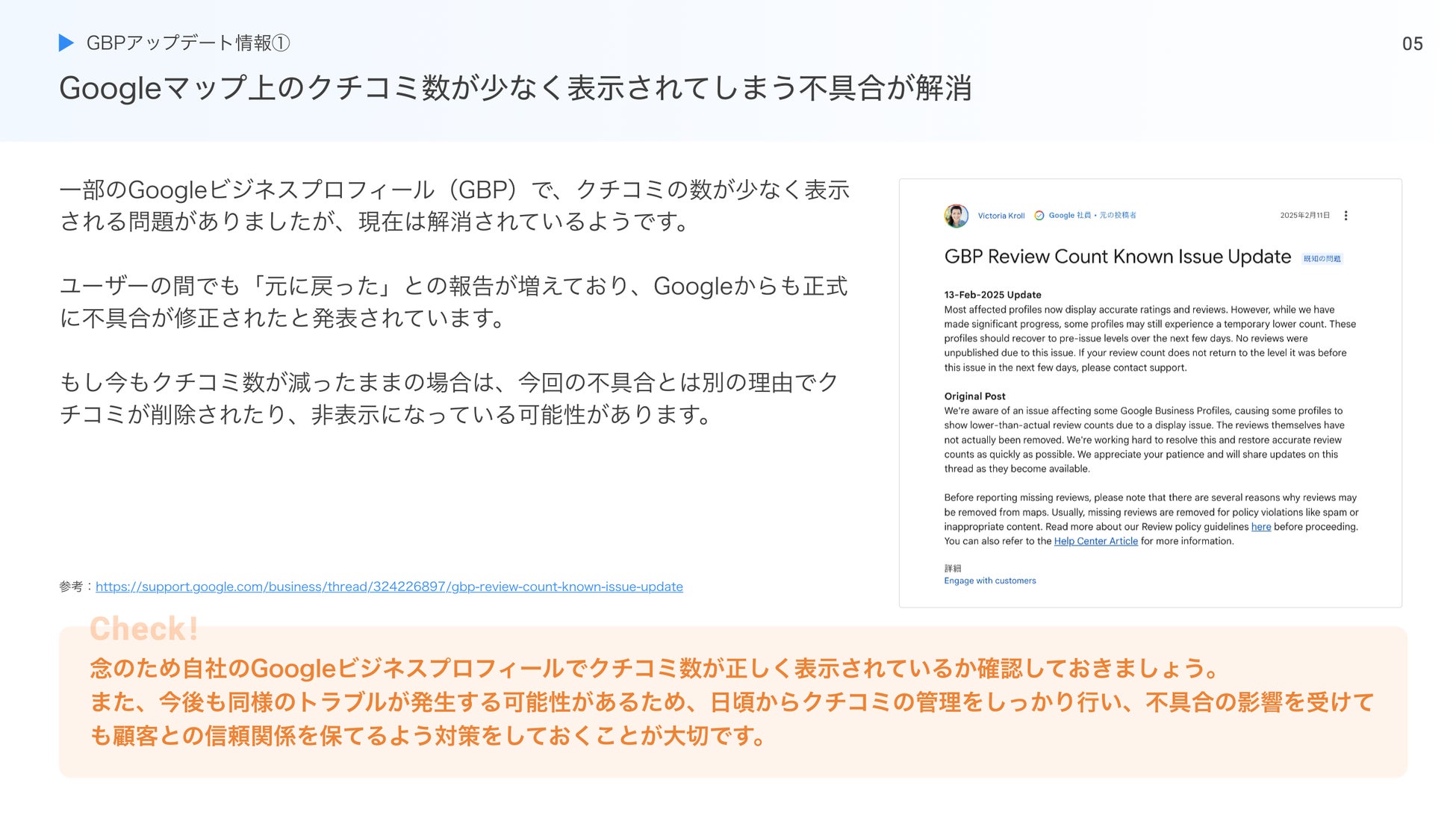Click the circled number one after GBPアップデート情報
1456x815 pixels.
pyautogui.click(x=281, y=43)
